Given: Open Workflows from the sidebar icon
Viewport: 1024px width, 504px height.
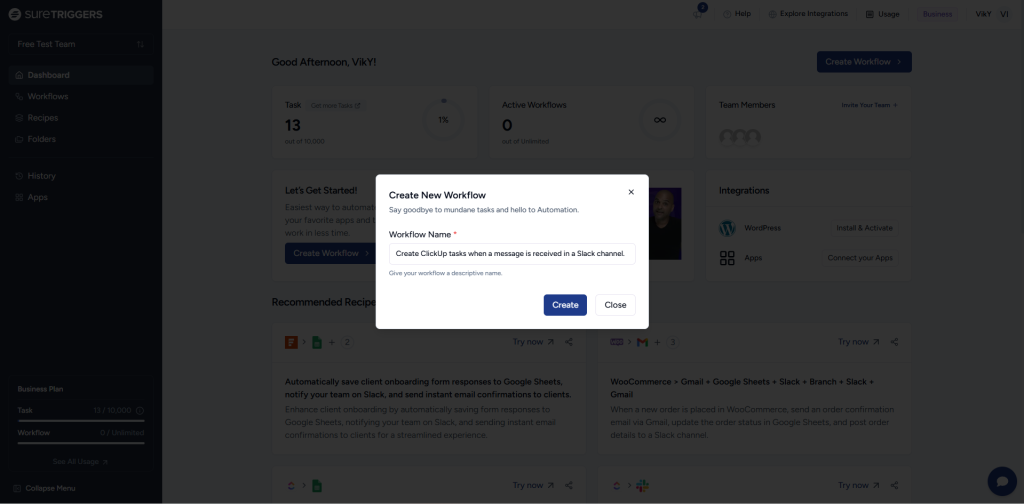Looking at the screenshot, I should tap(19, 96).
